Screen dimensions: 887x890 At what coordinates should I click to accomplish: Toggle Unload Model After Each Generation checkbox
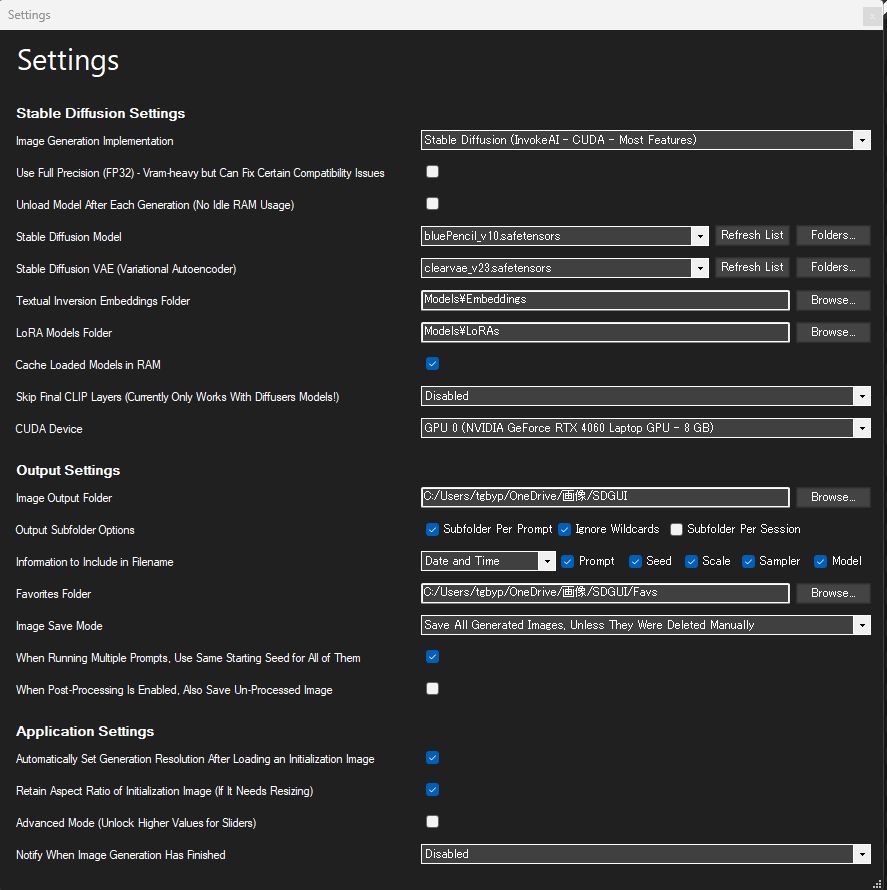coord(432,203)
